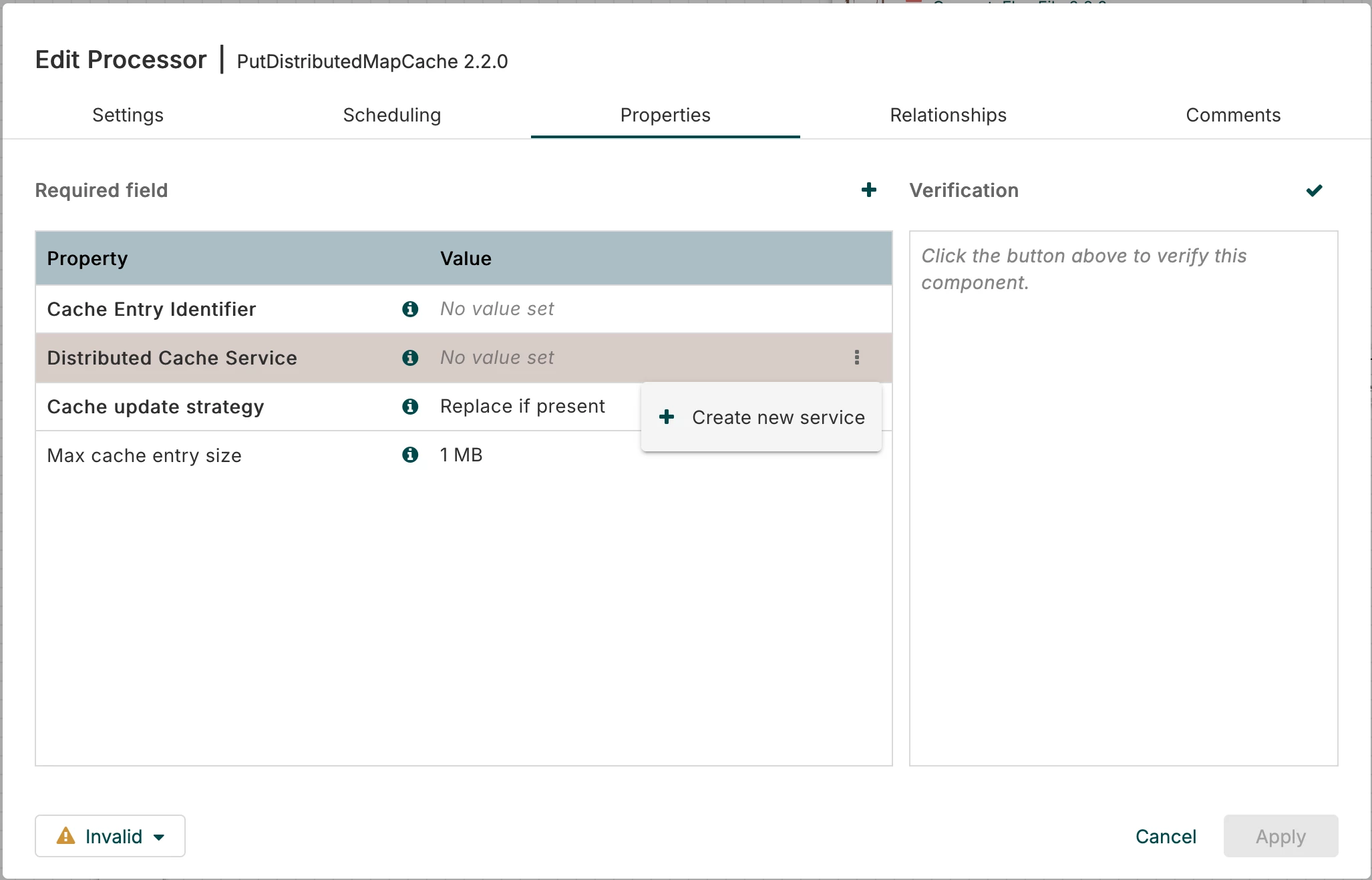Image resolution: width=1372 pixels, height=880 pixels.
Task: Select the Cache Entry Identifier property name
Action: (152, 309)
